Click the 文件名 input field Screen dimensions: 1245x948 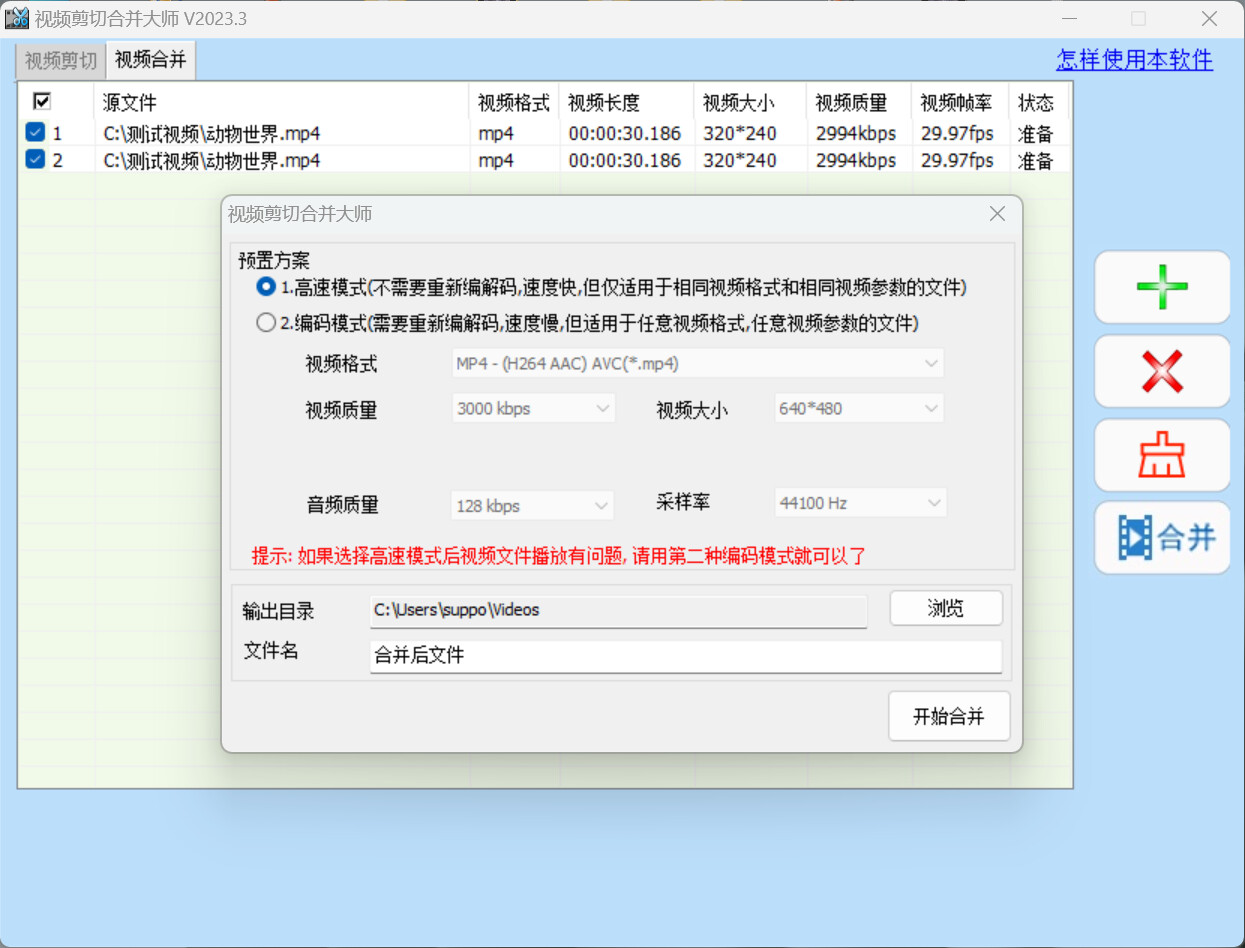pyautogui.click(x=686, y=656)
